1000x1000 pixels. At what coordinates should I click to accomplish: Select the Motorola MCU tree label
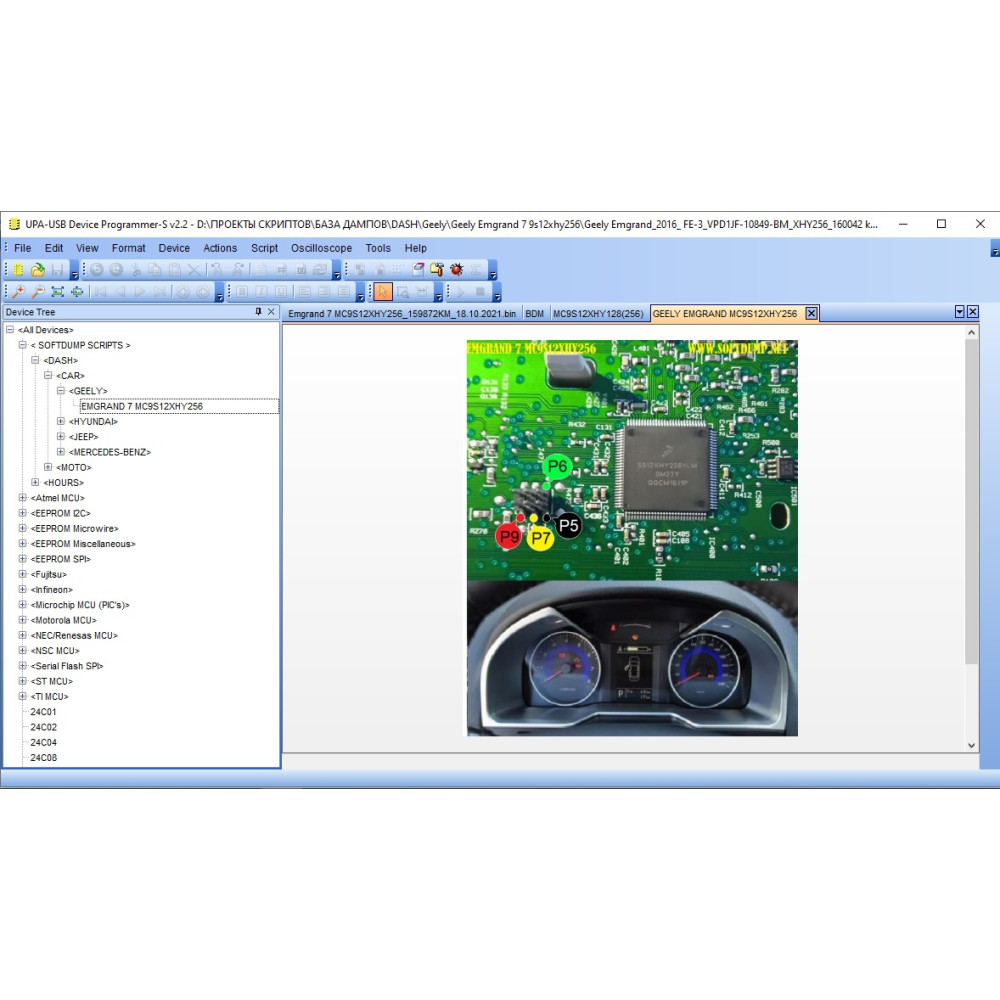(64, 620)
